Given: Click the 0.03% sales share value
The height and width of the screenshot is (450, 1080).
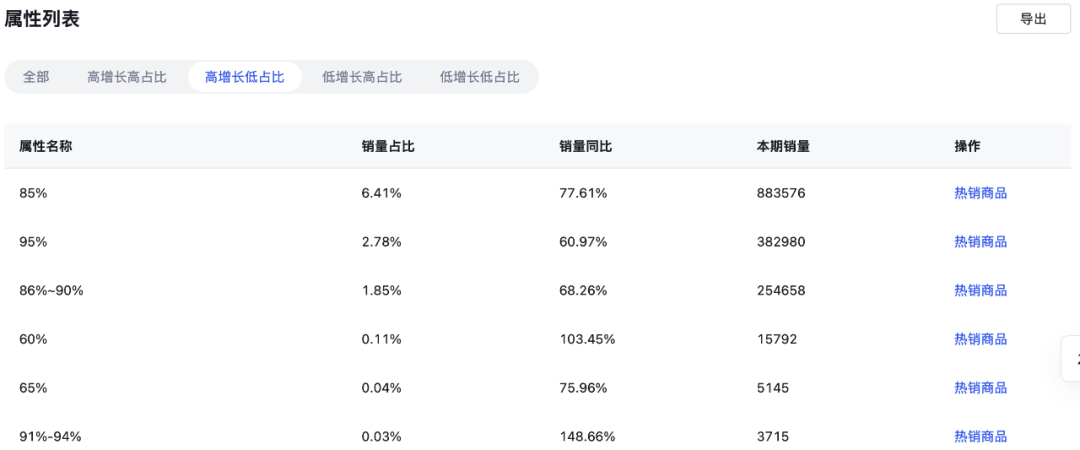Looking at the screenshot, I should point(382,436).
